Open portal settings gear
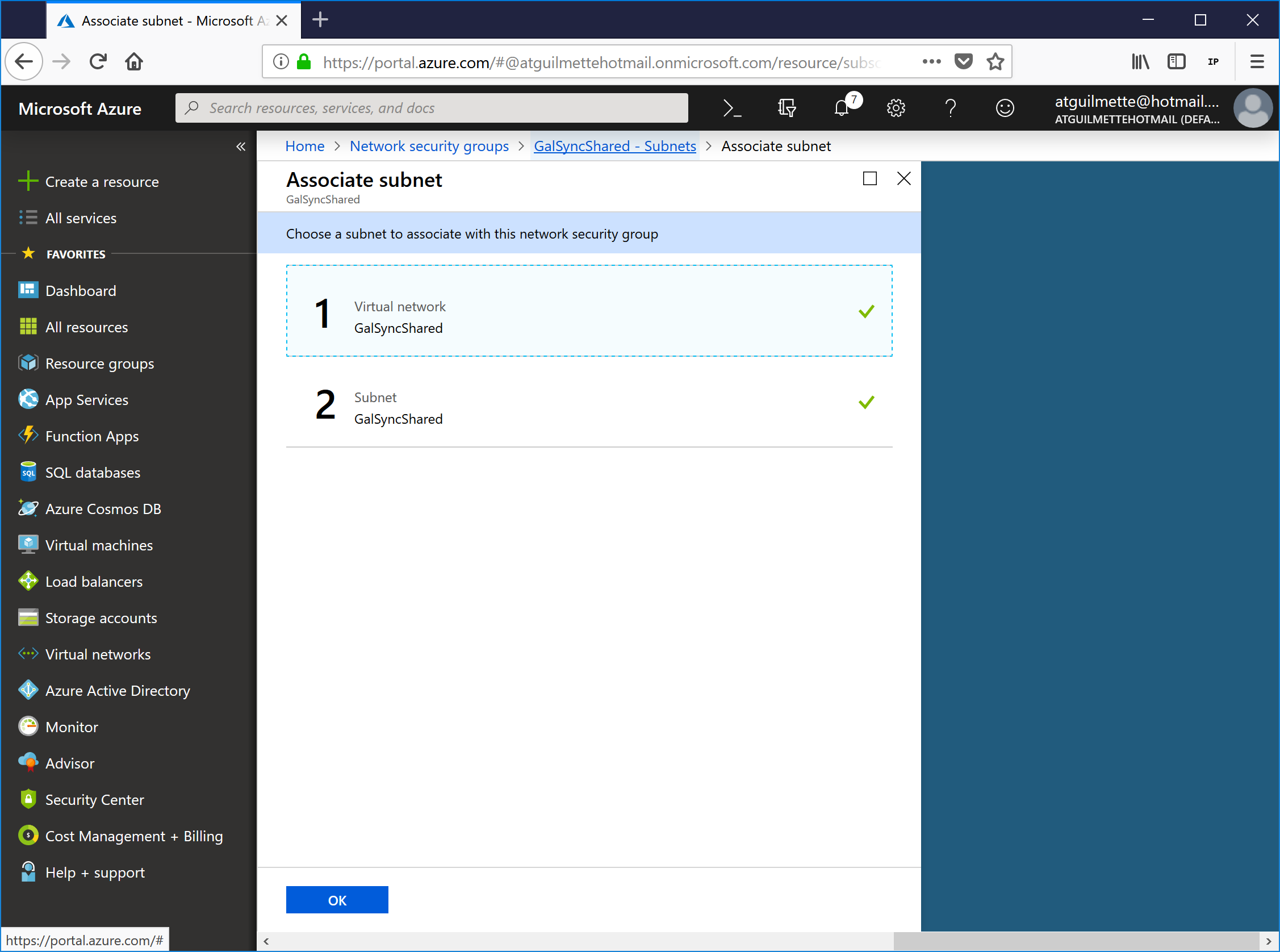The image size is (1280, 952). [896, 108]
